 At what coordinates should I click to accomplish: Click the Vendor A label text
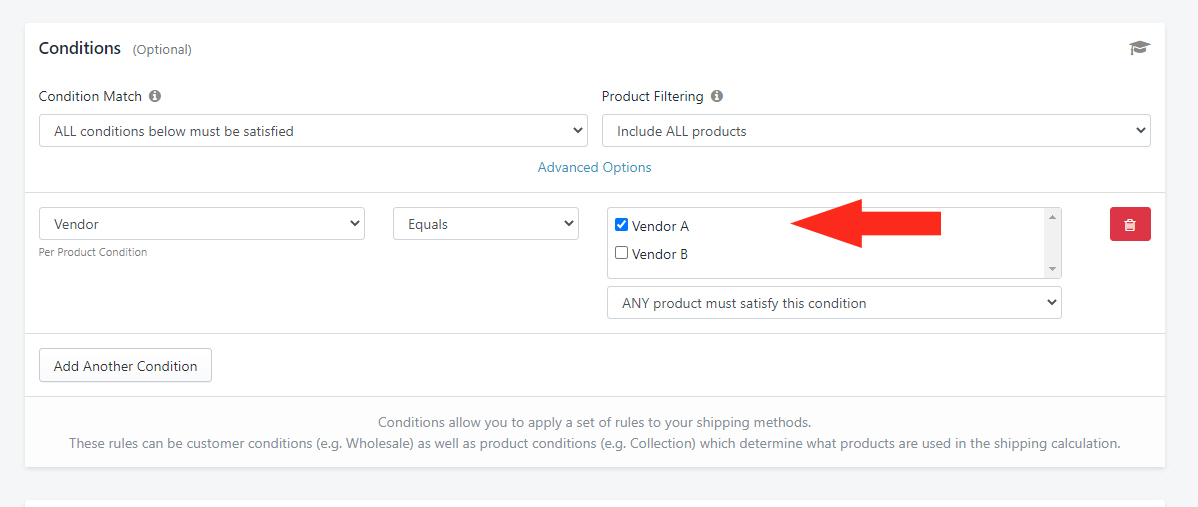click(660, 226)
